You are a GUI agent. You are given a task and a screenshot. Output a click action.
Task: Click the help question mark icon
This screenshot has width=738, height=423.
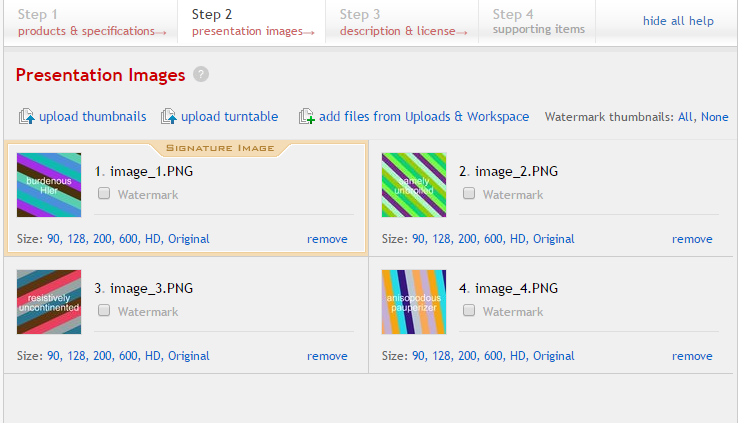pyautogui.click(x=201, y=75)
